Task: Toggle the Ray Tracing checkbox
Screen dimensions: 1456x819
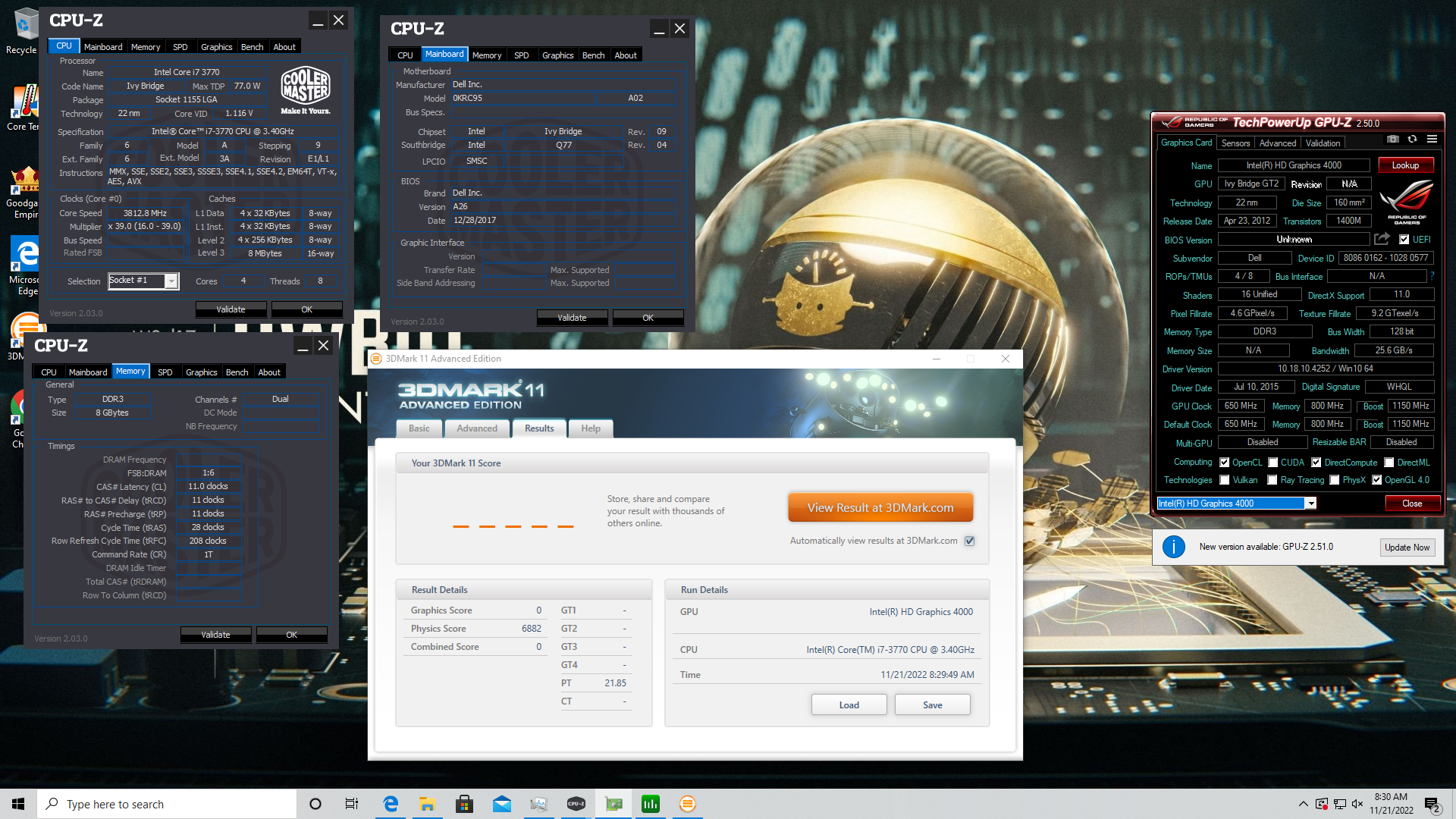Action: click(1272, 480)
